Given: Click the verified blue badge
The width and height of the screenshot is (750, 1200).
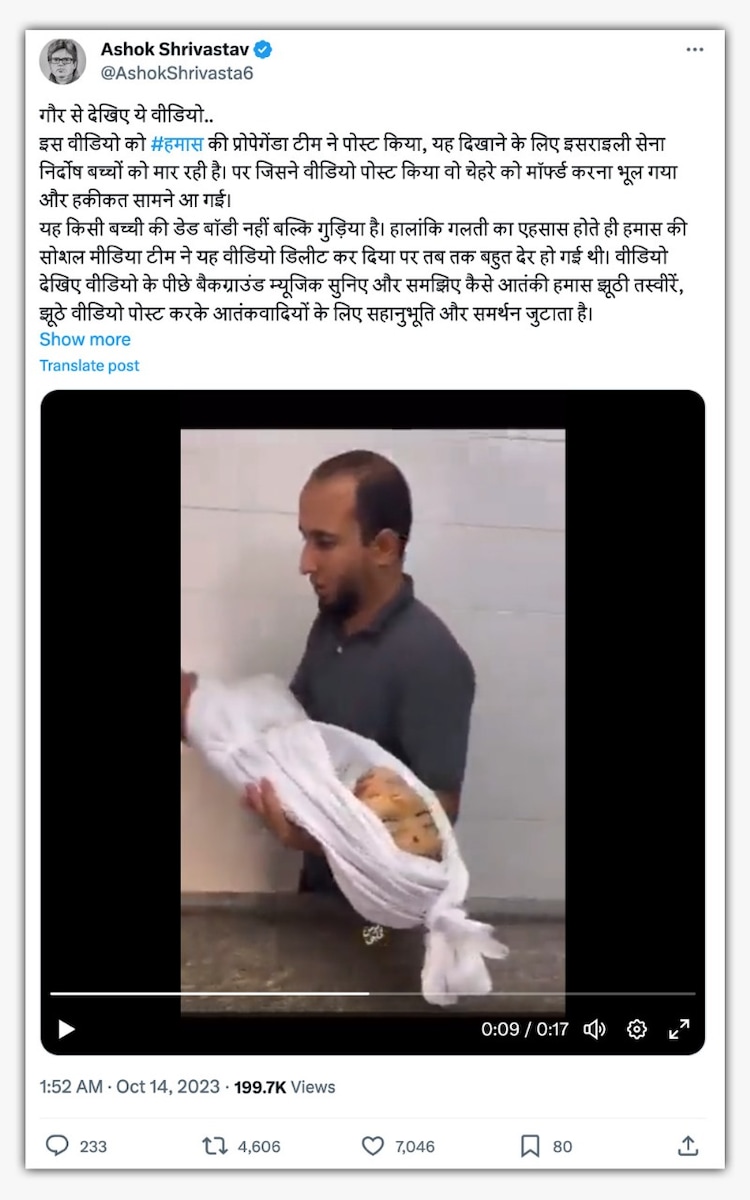Looking at the screenshot, I should pos(264,49).
